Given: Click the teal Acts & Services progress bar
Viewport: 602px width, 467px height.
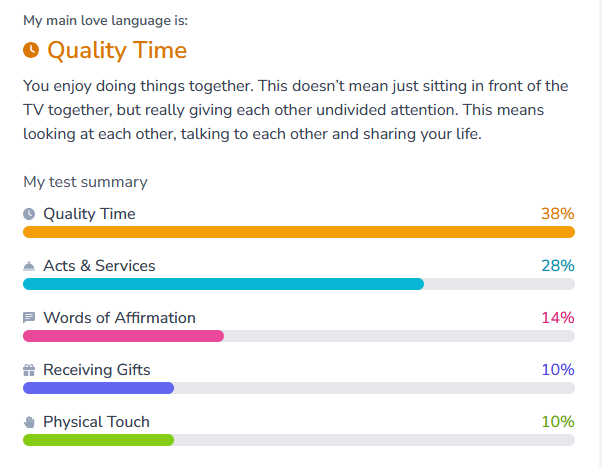Looking at the screenshot, I should (223, 284).
